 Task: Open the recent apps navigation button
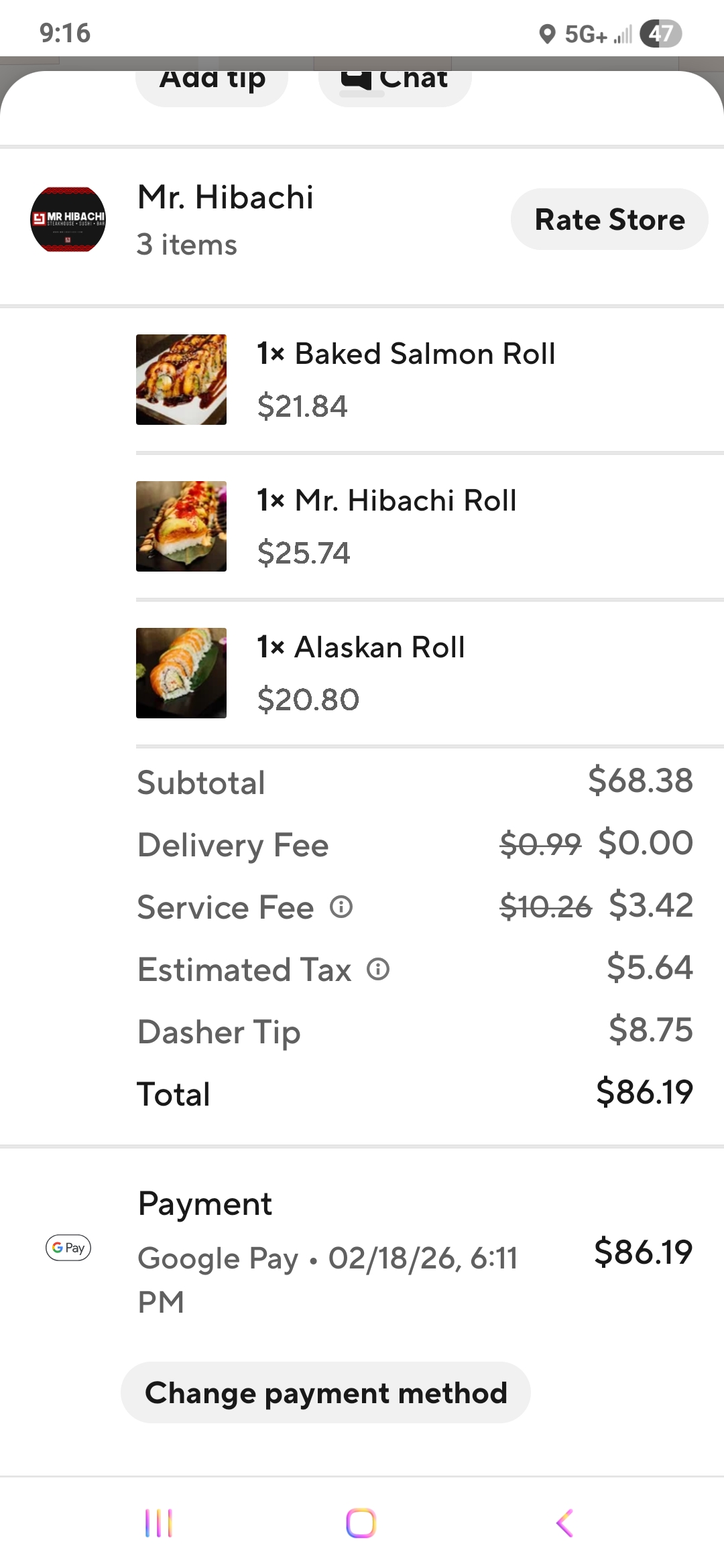click(159, 1522)
